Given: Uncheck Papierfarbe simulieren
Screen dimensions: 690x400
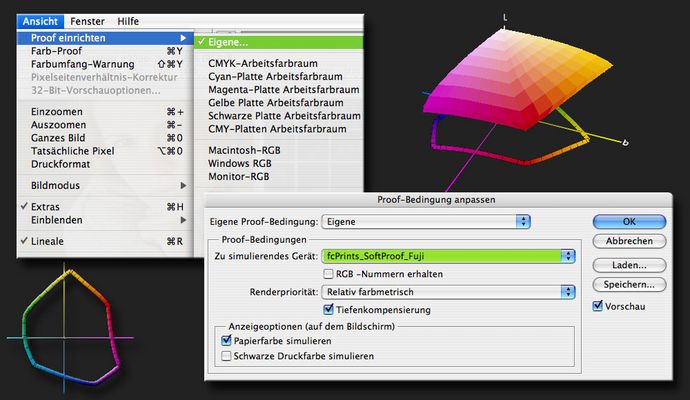Looking at the screenshot, I should (226, 341).
